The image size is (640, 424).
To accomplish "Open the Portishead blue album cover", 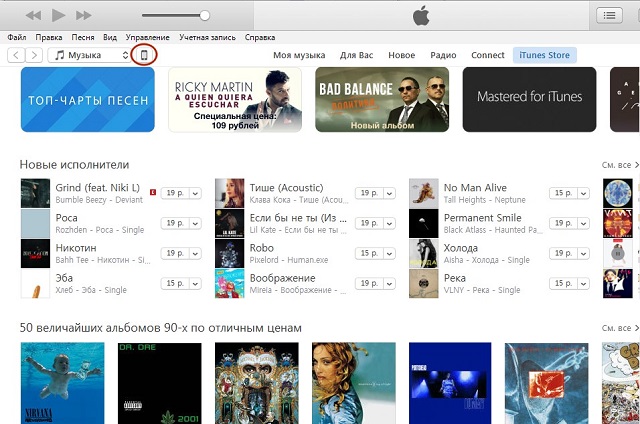I will coord(450,383).
